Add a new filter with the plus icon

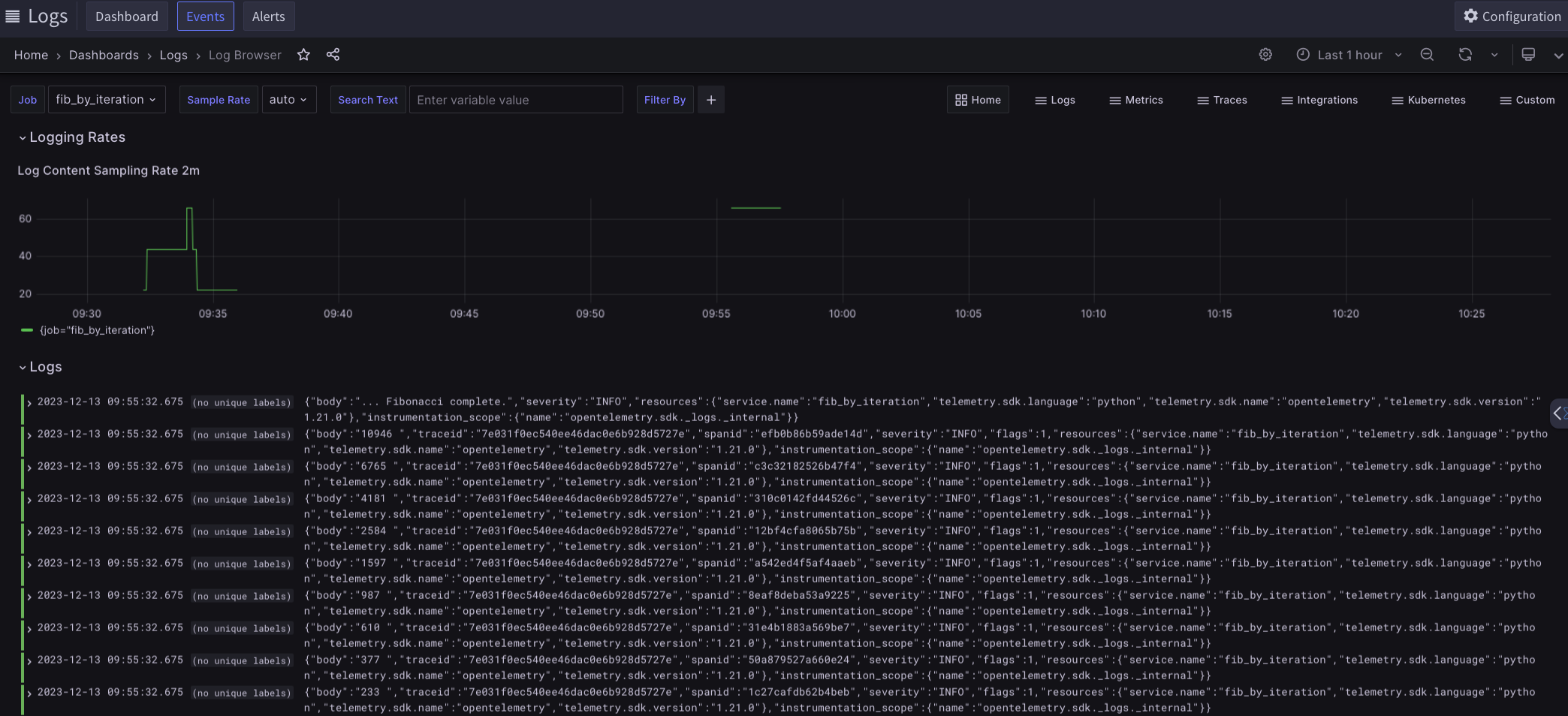click(710, 99)
